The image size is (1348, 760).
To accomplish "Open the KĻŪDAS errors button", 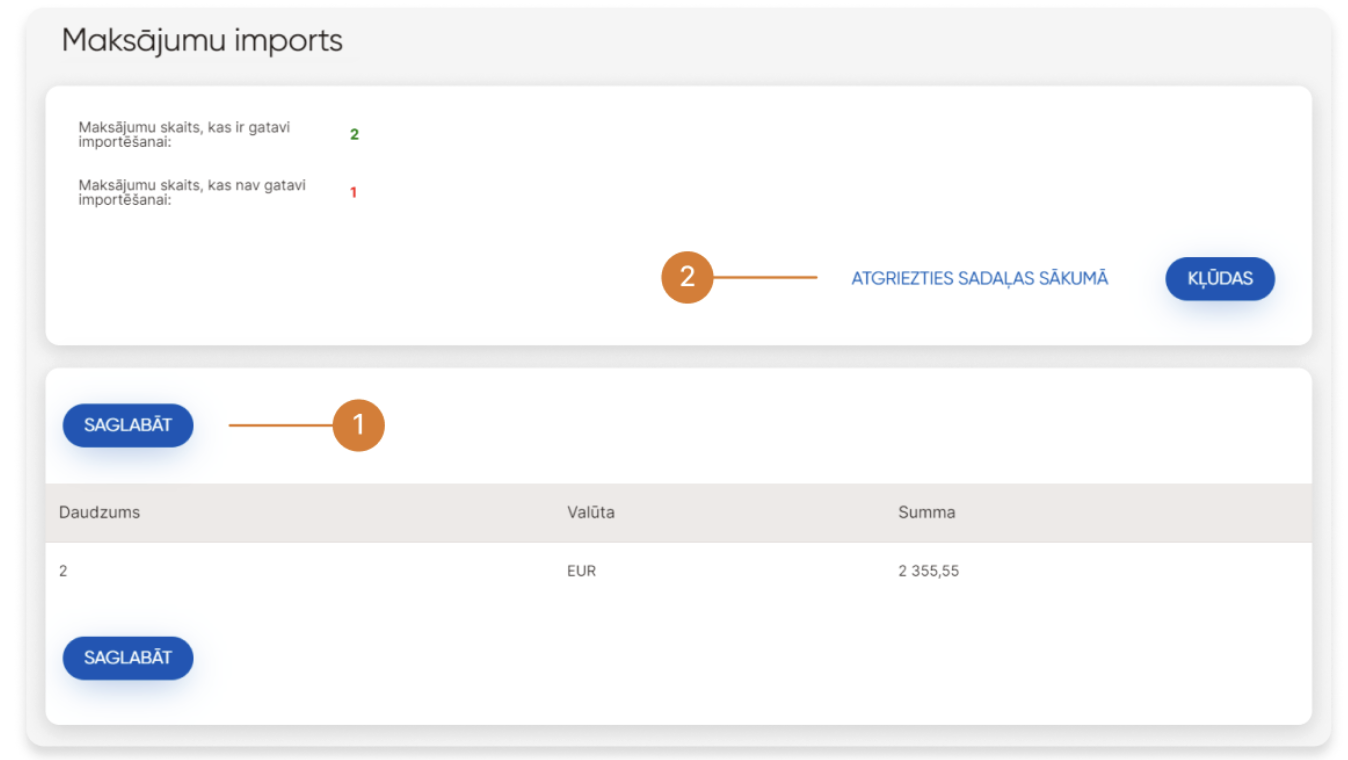I will point(1219,279).
